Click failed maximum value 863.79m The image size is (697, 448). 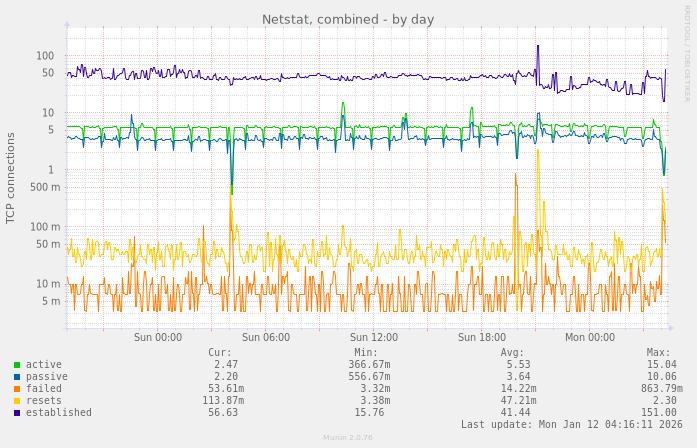pyautogui.click(x=661, y=388)
